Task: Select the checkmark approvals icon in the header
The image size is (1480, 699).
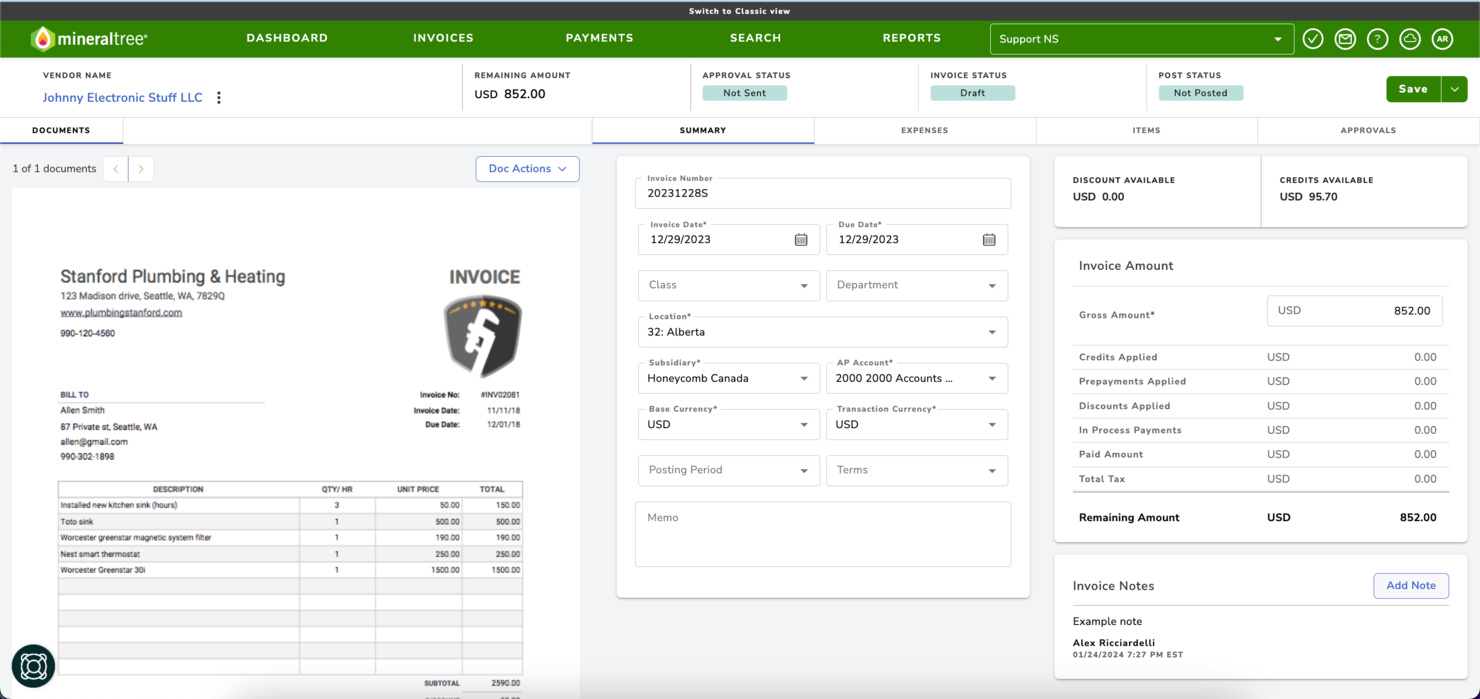Action: [1313, 38]
